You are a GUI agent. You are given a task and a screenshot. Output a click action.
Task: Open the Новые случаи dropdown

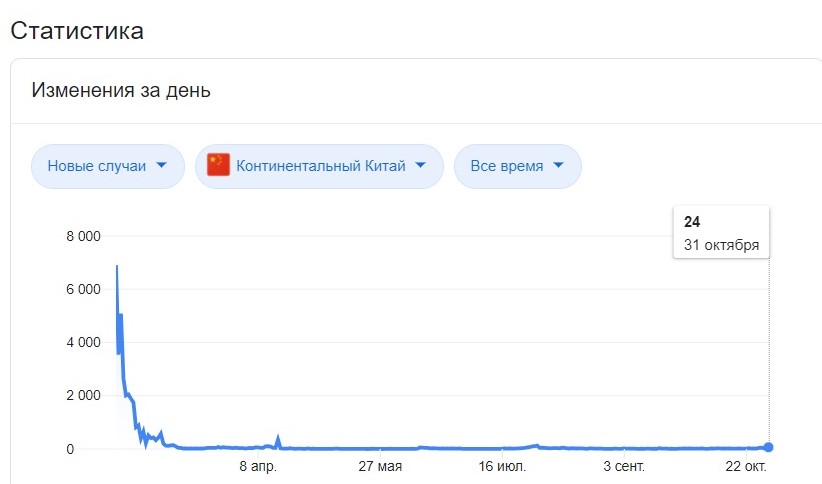[107, 166]
